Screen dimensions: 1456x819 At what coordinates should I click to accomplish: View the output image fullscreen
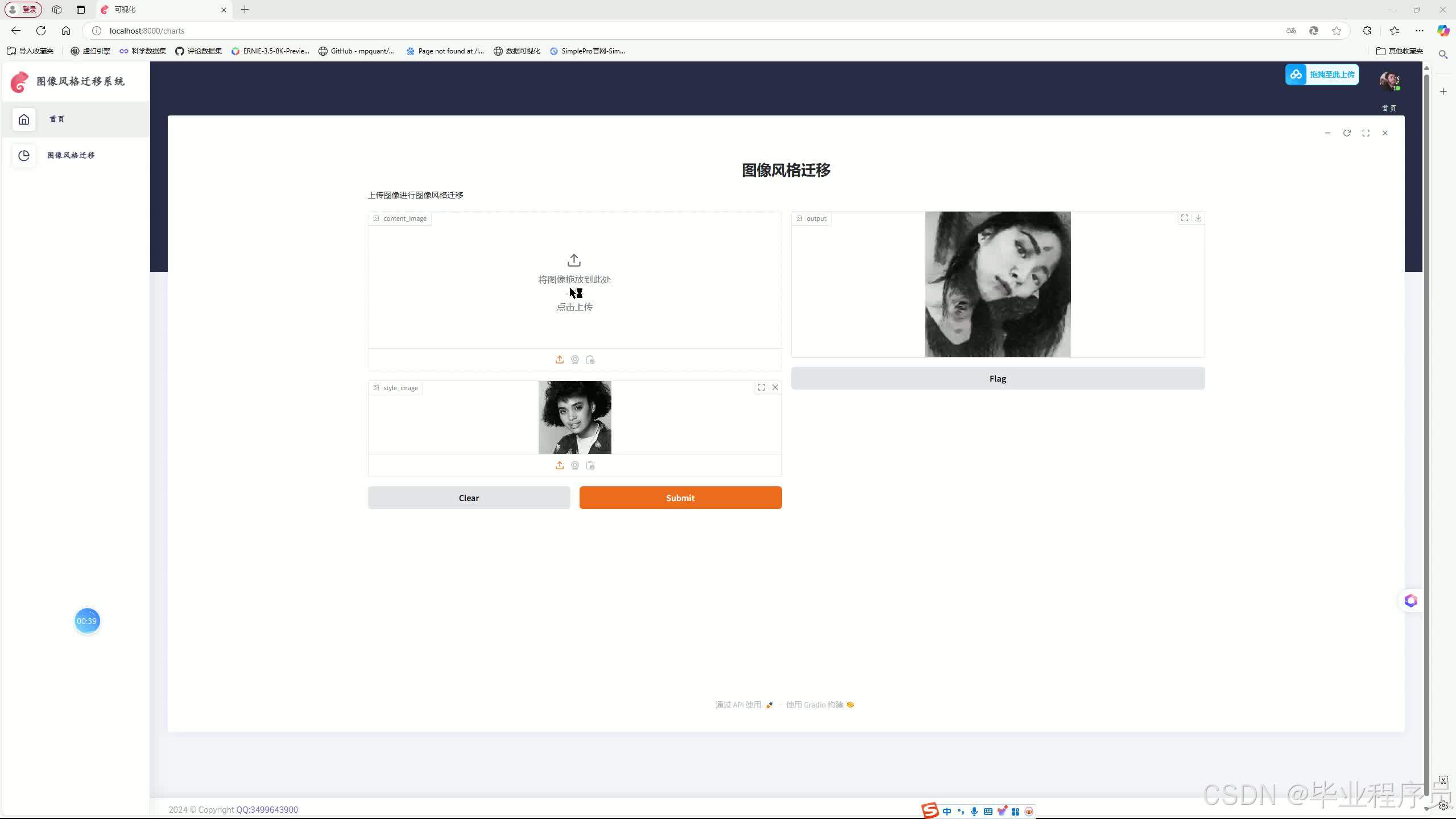tap(1185, 218)
